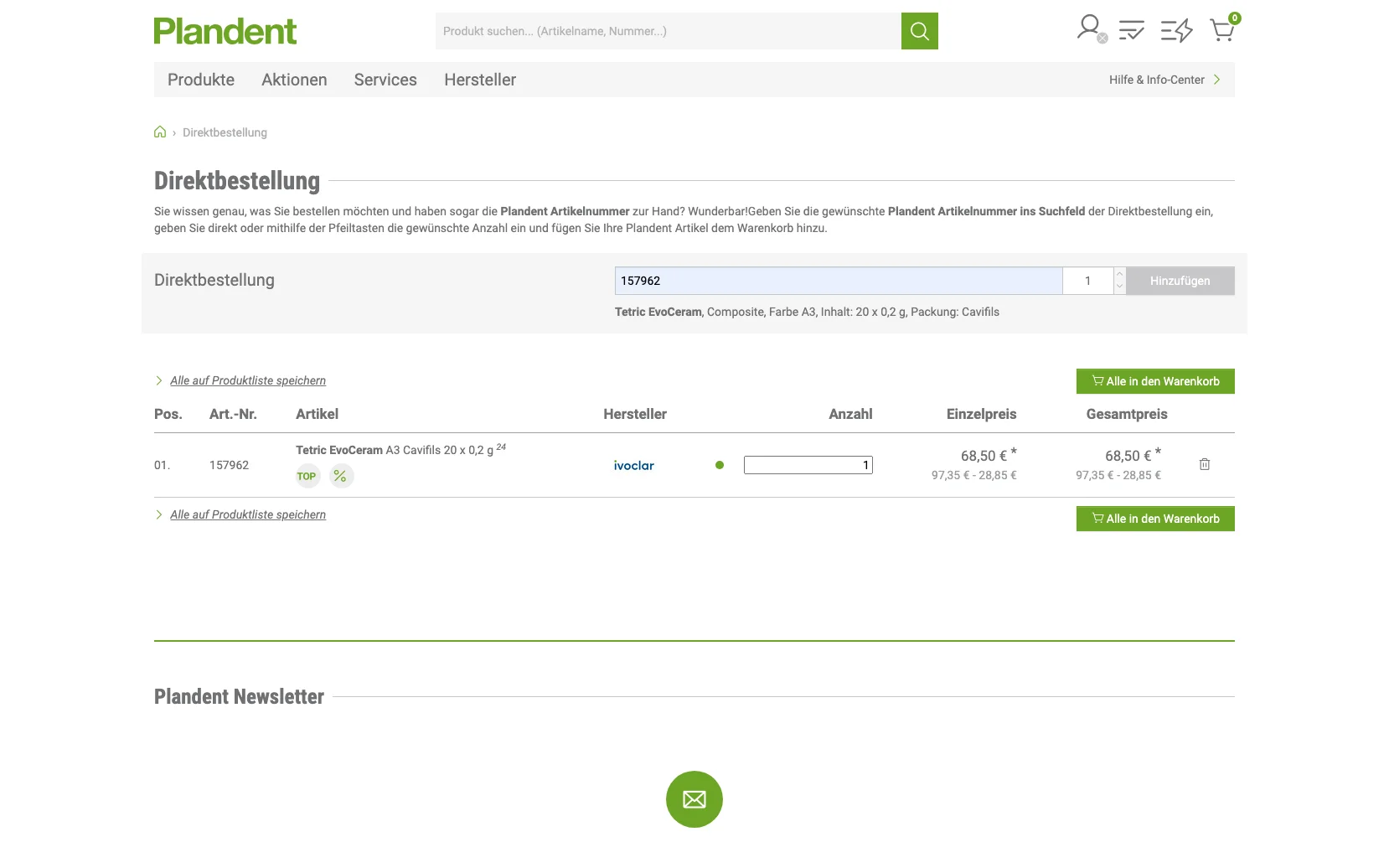
Task: Open the Produkte menu
Action: [201, 80]
